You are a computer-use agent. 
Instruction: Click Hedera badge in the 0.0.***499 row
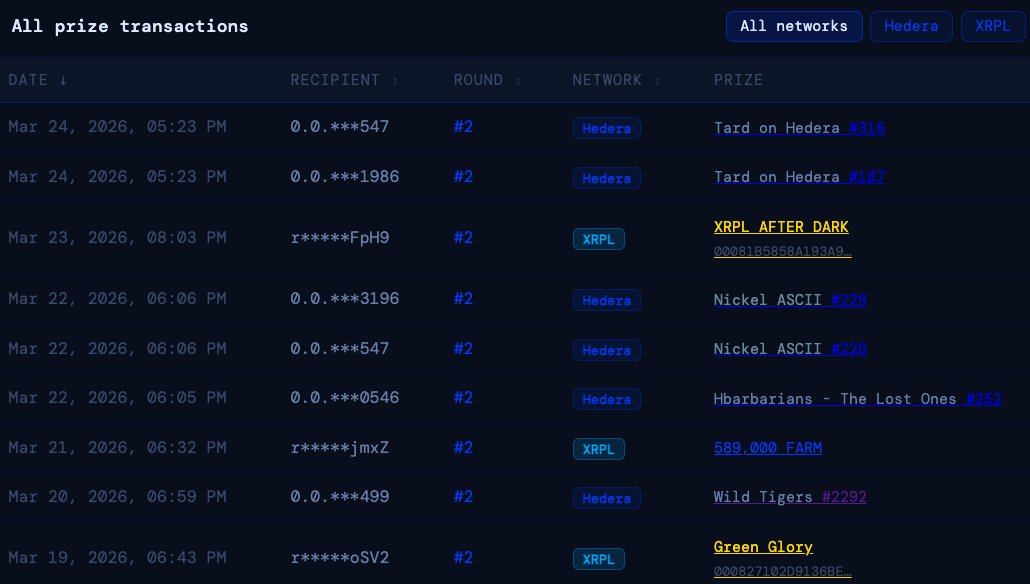[606, 498]
